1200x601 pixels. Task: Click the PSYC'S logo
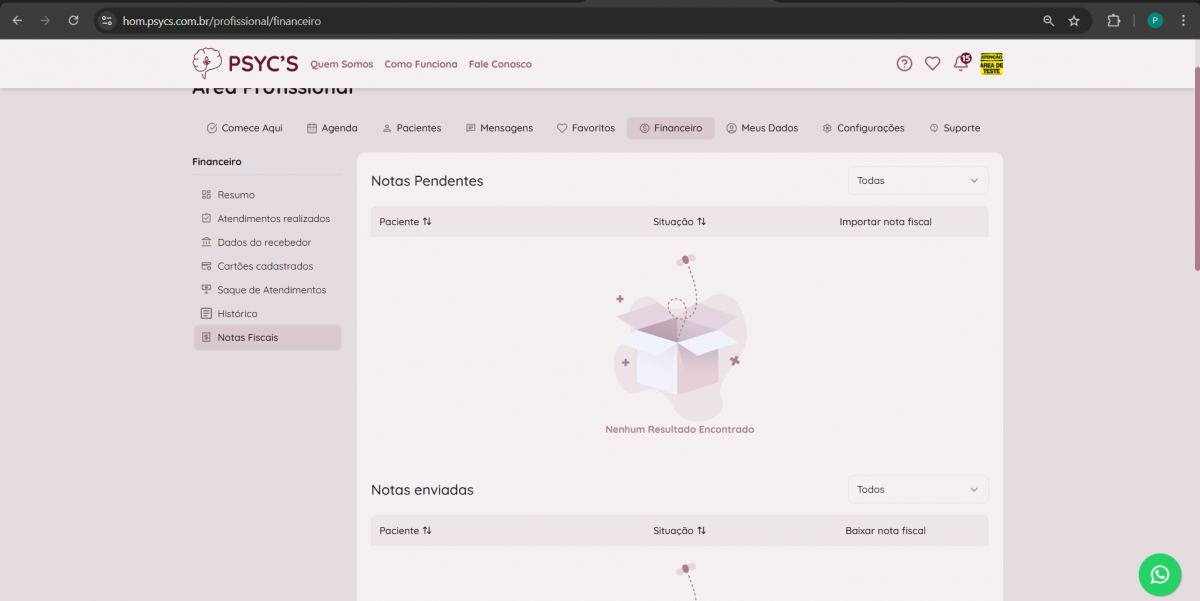pyautogui.click(x=245, y=64)
